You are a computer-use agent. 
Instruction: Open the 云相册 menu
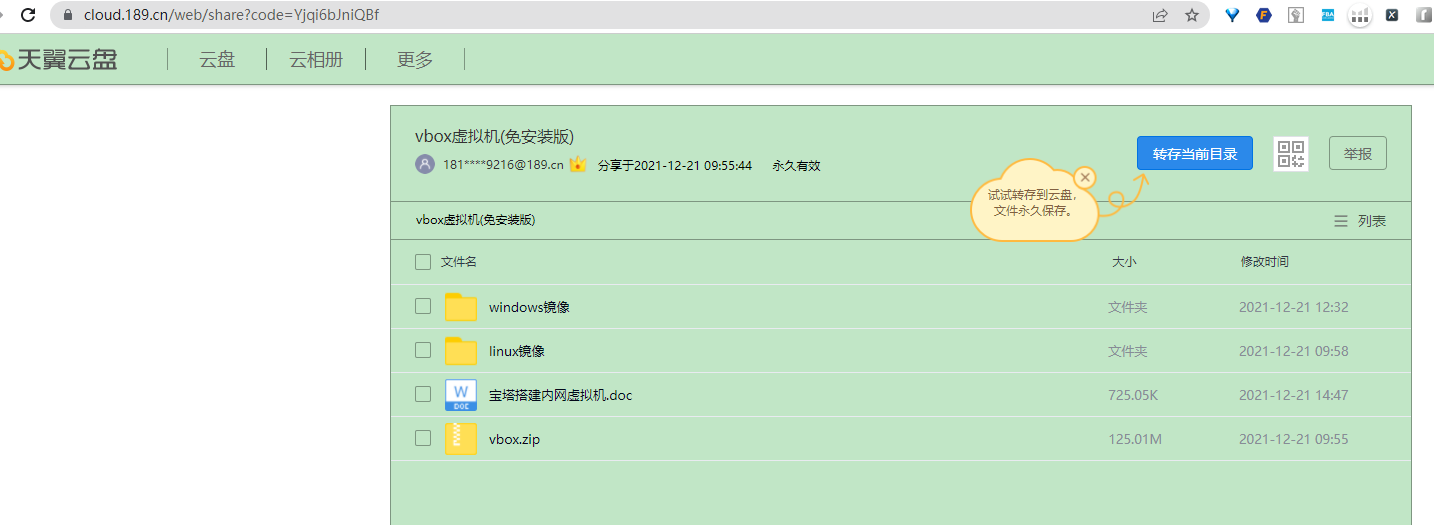316,60
